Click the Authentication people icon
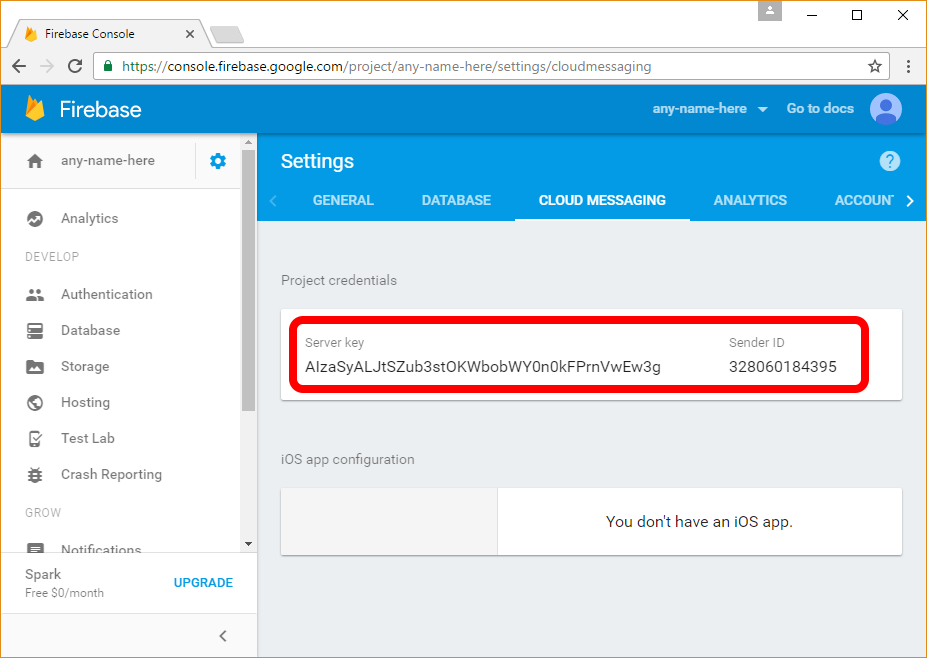927x658 pixels. 35,294
